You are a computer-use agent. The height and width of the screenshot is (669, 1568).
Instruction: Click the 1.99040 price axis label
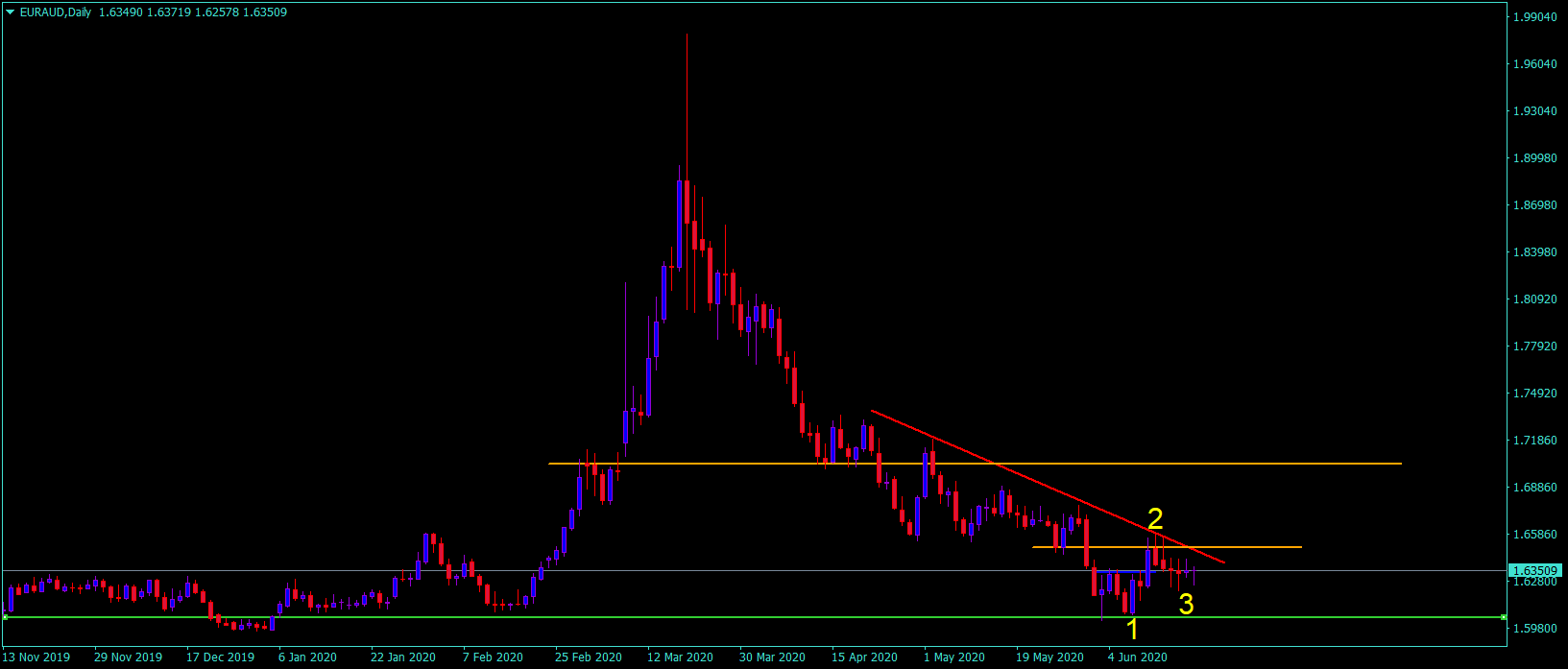(1534, 17)
